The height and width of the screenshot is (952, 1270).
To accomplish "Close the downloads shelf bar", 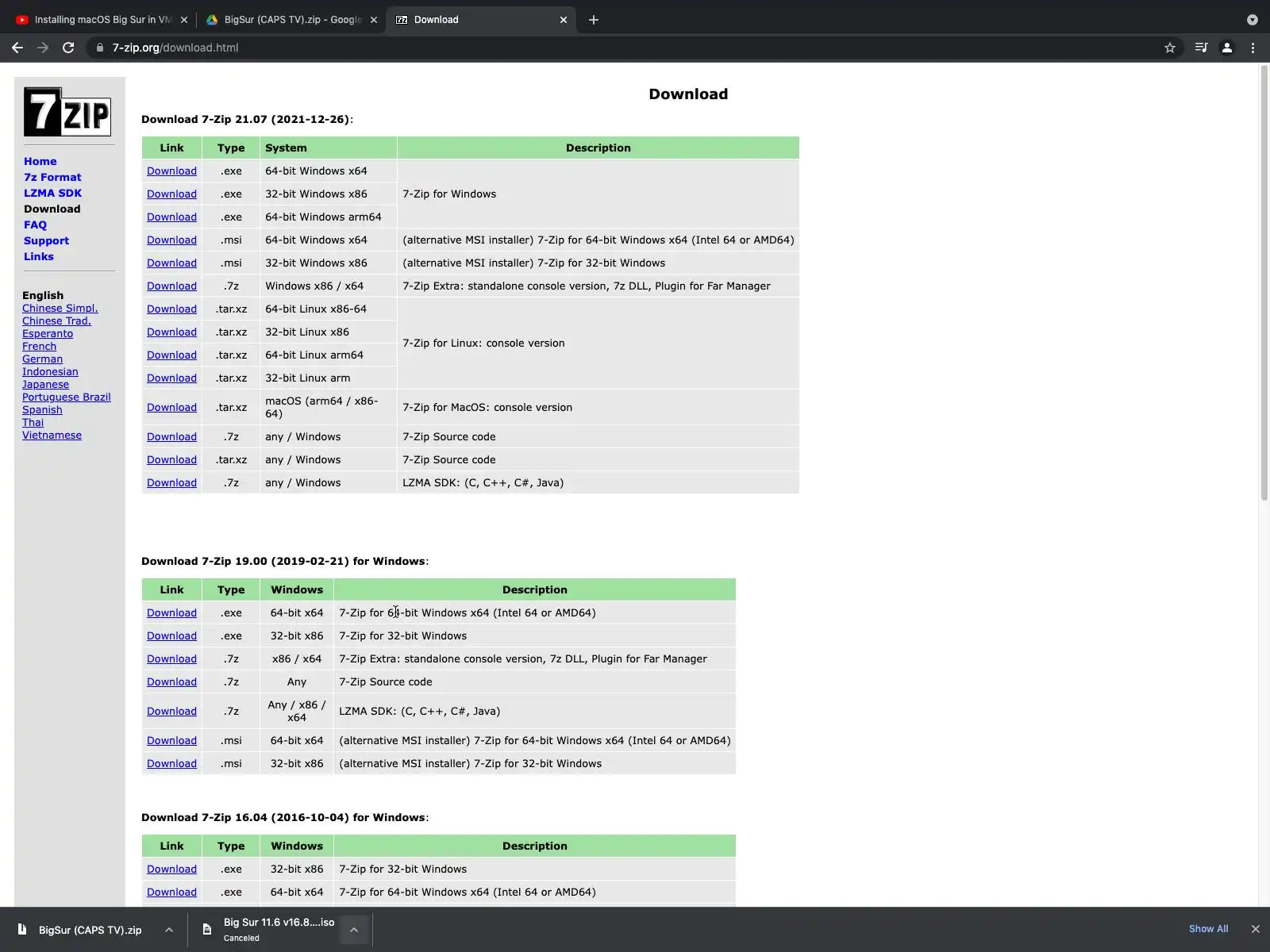I will 1256,929.
